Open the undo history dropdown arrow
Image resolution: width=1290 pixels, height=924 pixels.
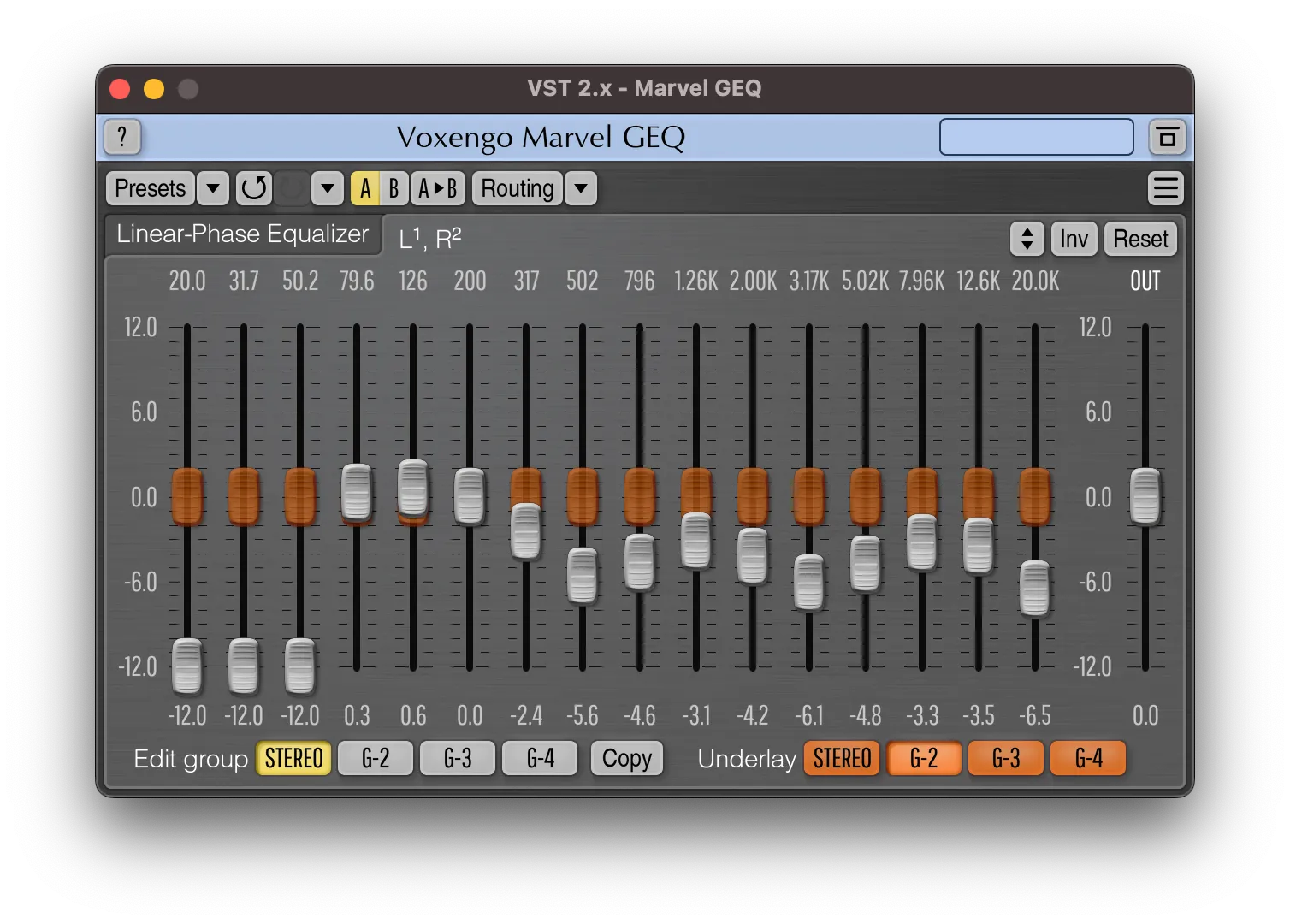[328, 188]
